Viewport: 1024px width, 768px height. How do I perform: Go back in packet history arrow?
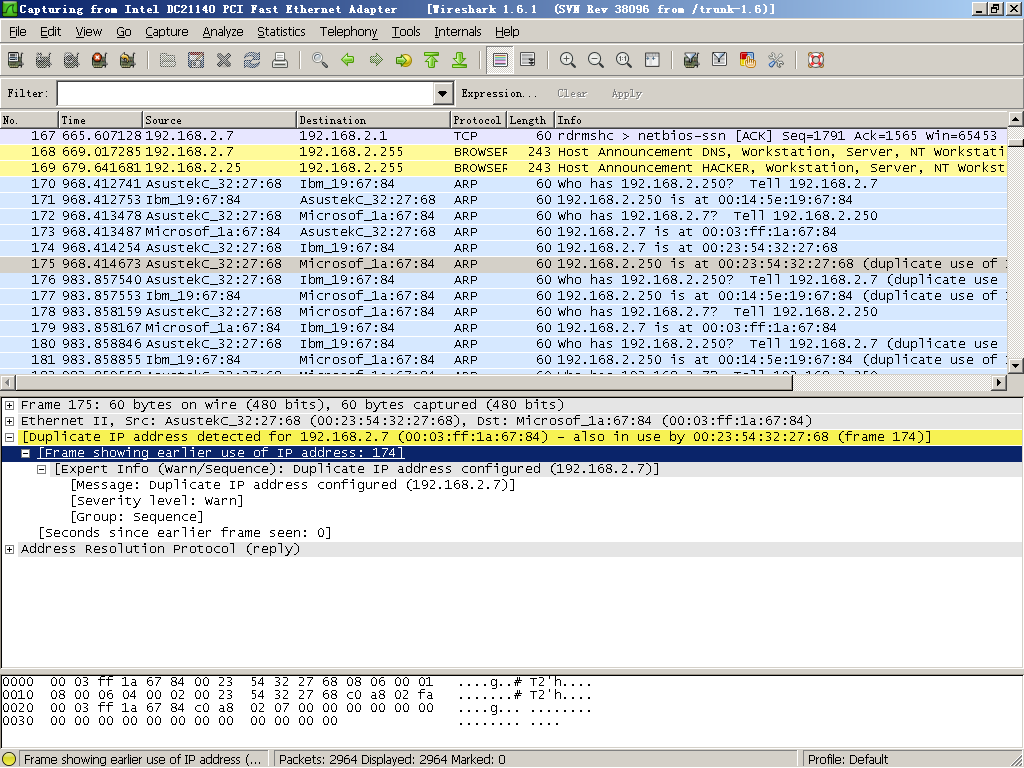[x=348, y=60]
